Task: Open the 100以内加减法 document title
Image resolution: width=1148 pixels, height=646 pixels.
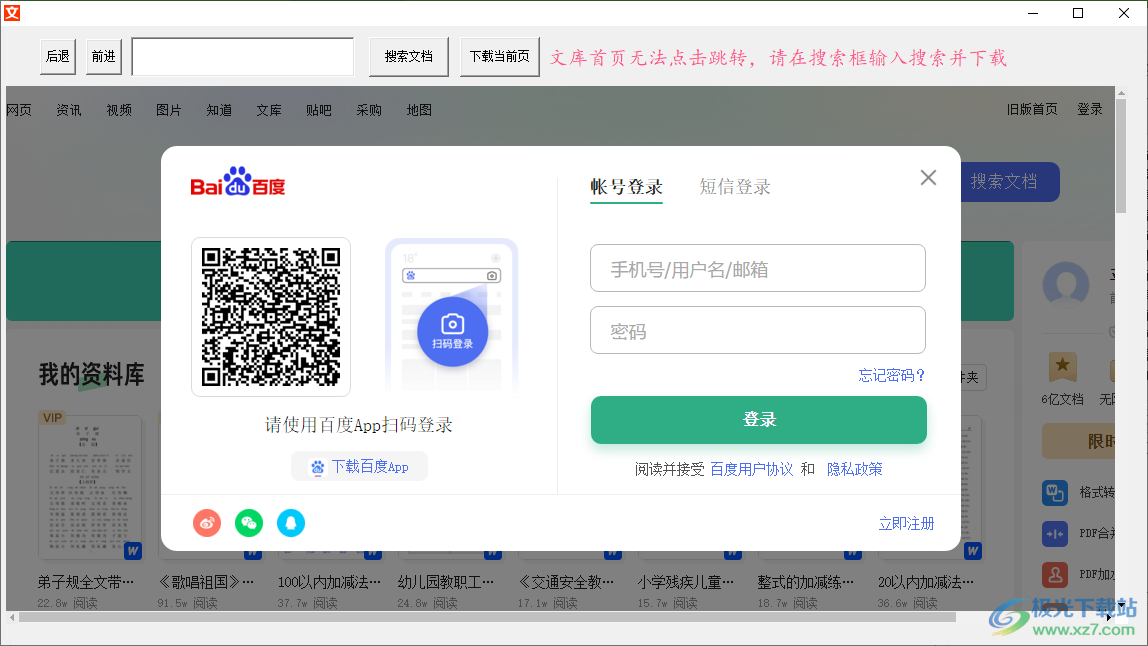Action: point(329,582)
